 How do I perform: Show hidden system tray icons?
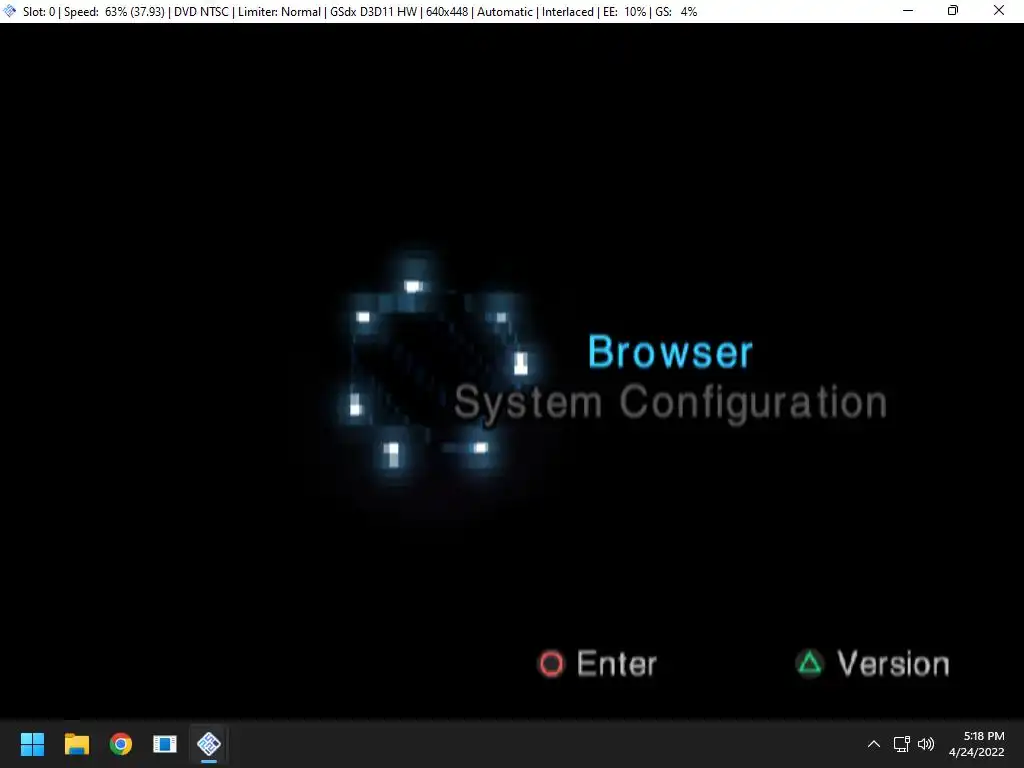point(874,744)
